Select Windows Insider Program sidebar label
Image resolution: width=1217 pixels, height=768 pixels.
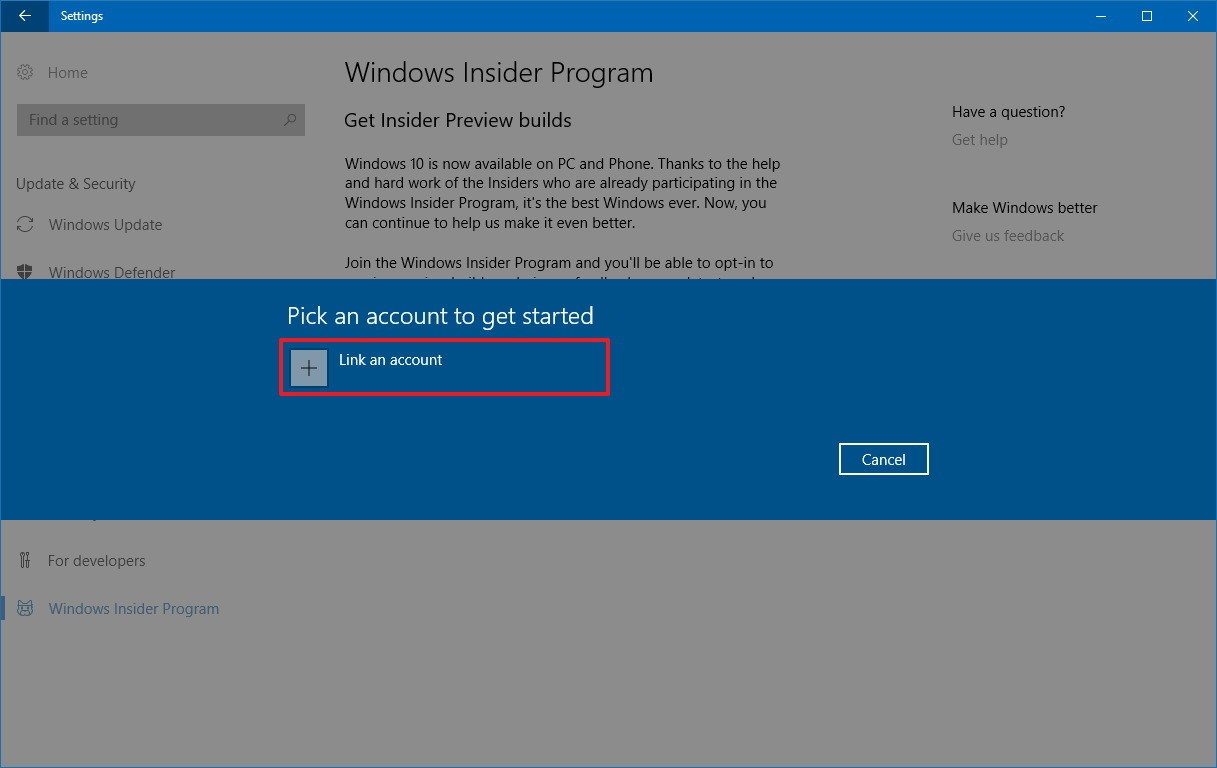point(134,609)
